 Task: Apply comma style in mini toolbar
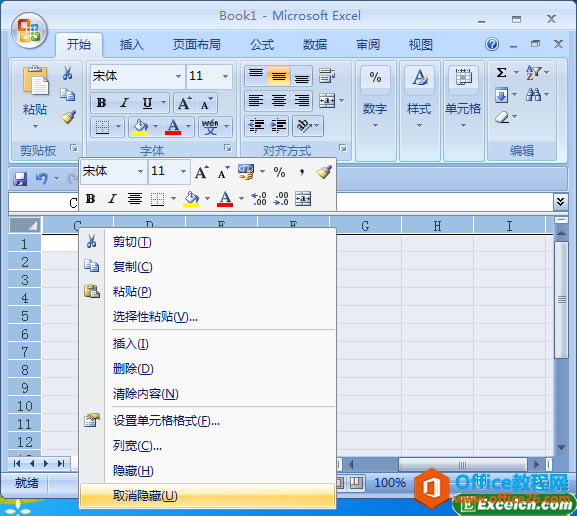coord(302,172)
